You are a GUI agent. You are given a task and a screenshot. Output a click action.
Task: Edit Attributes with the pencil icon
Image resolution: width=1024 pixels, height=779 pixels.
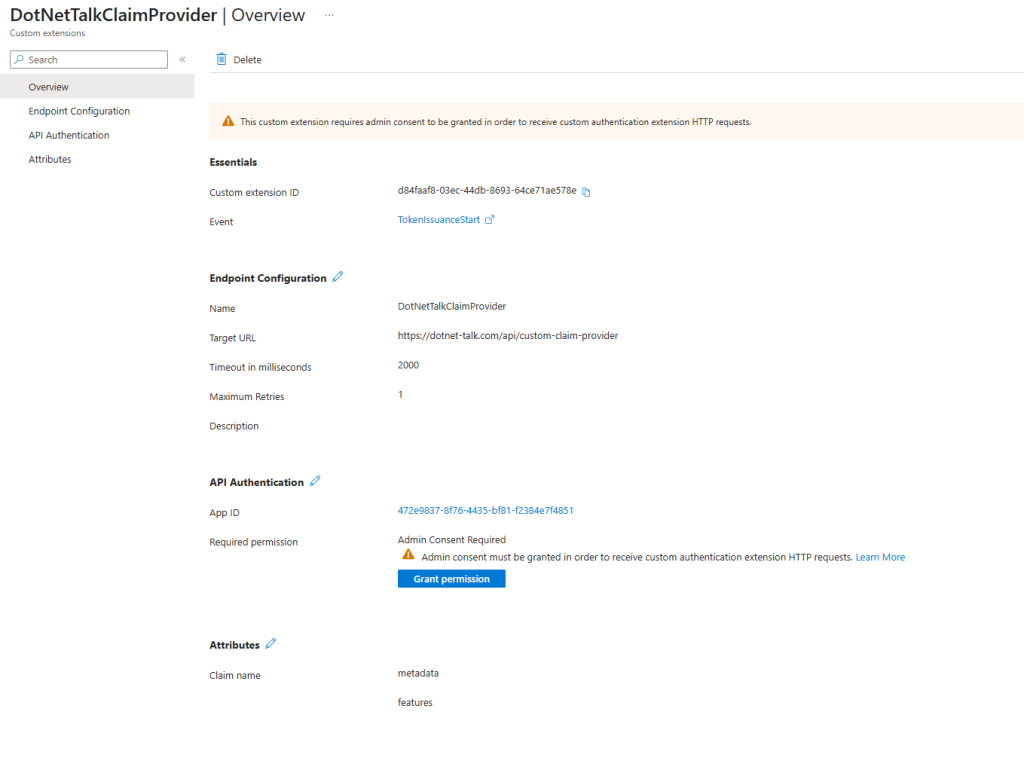click(271, 644)
